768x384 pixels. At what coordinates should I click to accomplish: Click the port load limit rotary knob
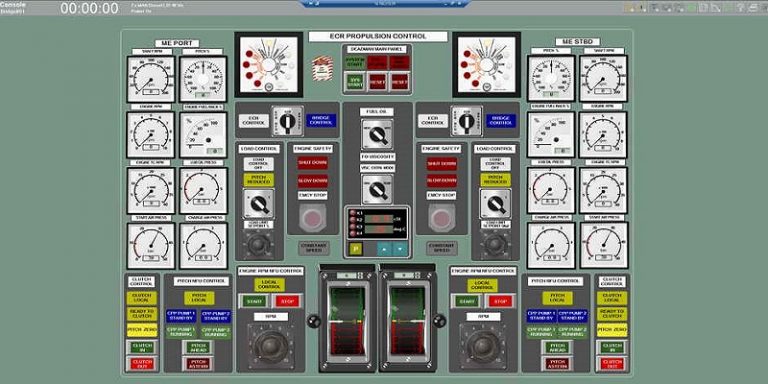click(x=259, y=244)
